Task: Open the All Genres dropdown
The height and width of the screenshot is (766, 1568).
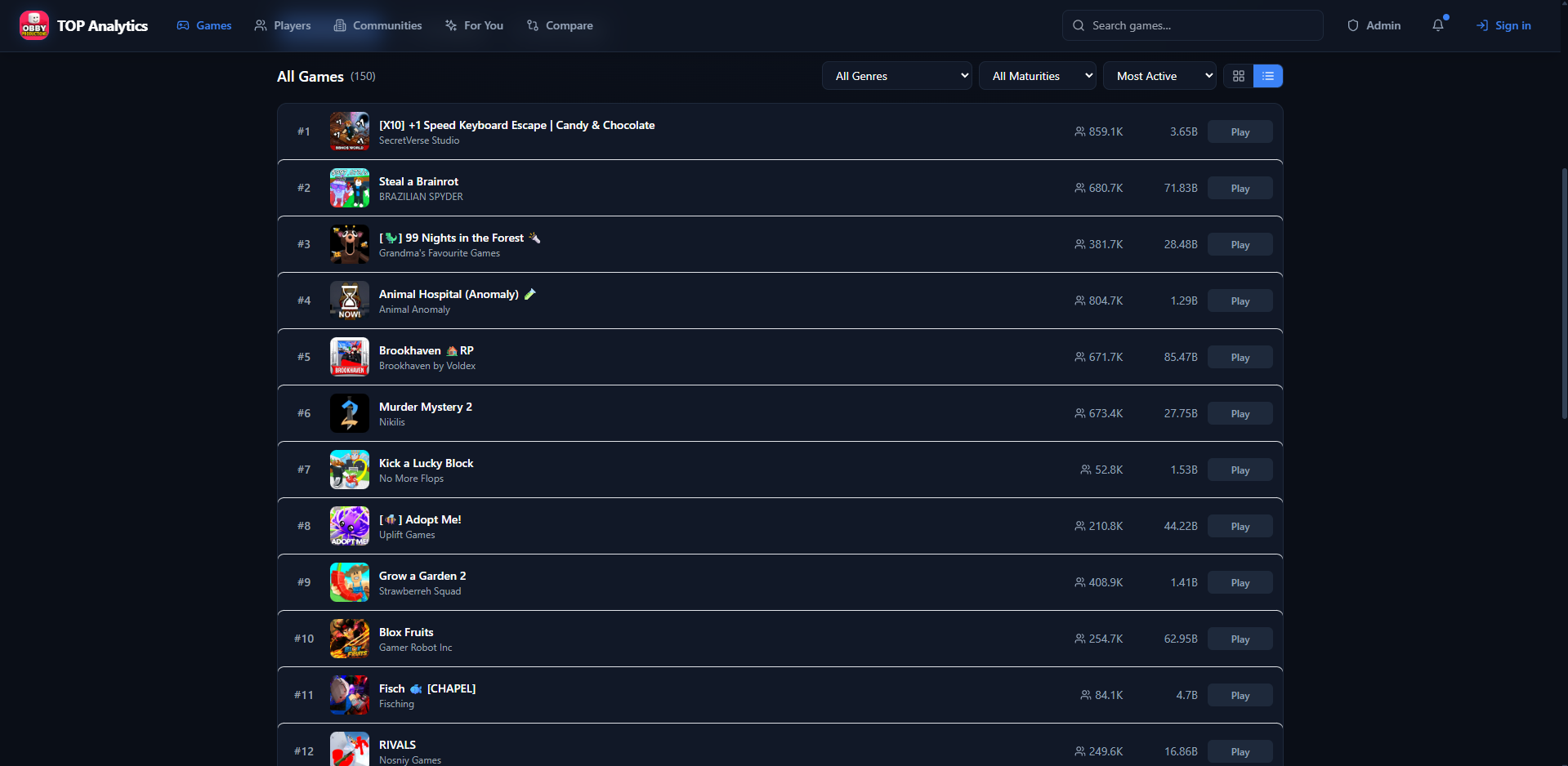Action: pos(897,76)
